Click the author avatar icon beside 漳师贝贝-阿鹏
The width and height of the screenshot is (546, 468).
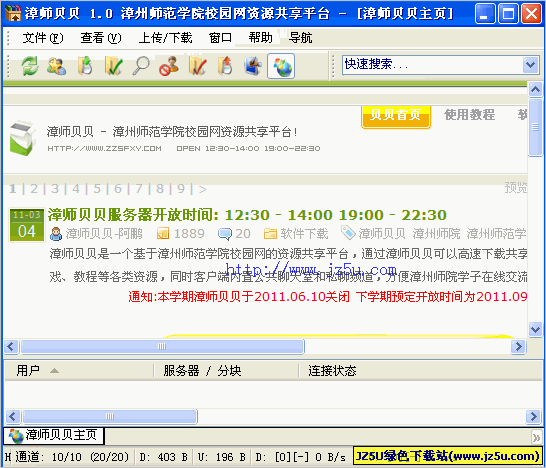(x=56, y=234)
